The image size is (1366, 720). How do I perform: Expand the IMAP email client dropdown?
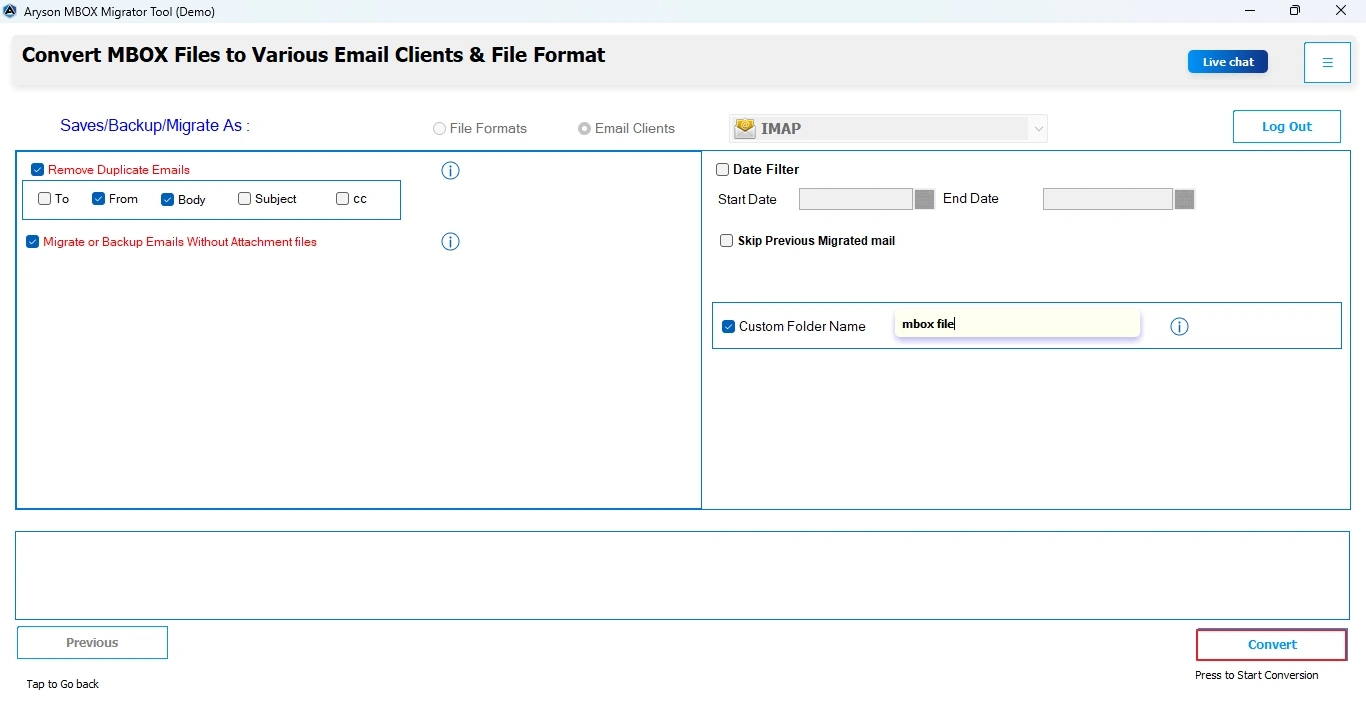(1038, 128)
